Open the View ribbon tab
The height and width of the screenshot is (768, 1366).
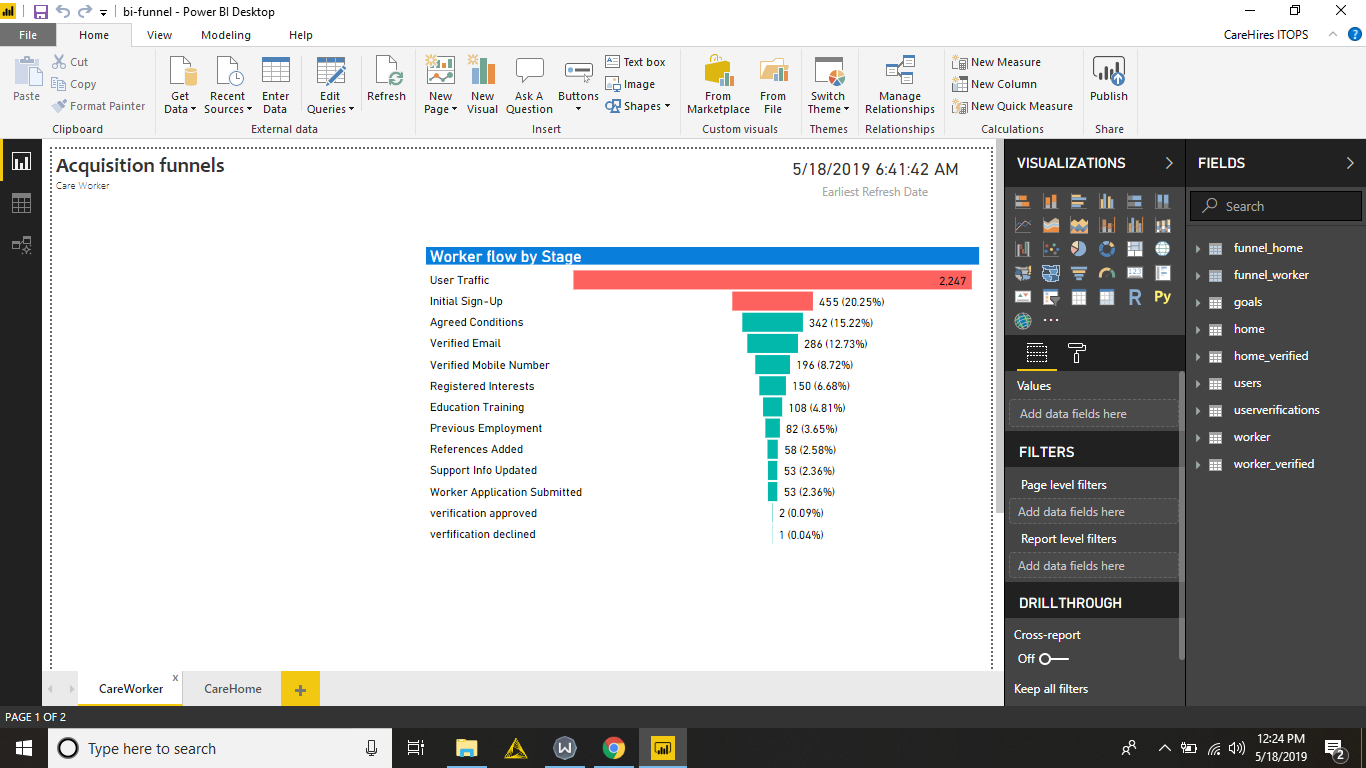pos(159,35)
